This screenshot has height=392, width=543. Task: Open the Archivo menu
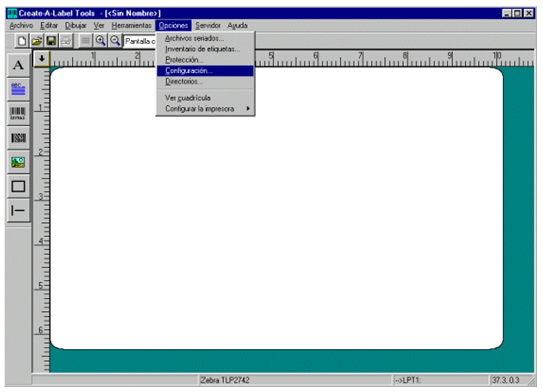coord(21,25)
